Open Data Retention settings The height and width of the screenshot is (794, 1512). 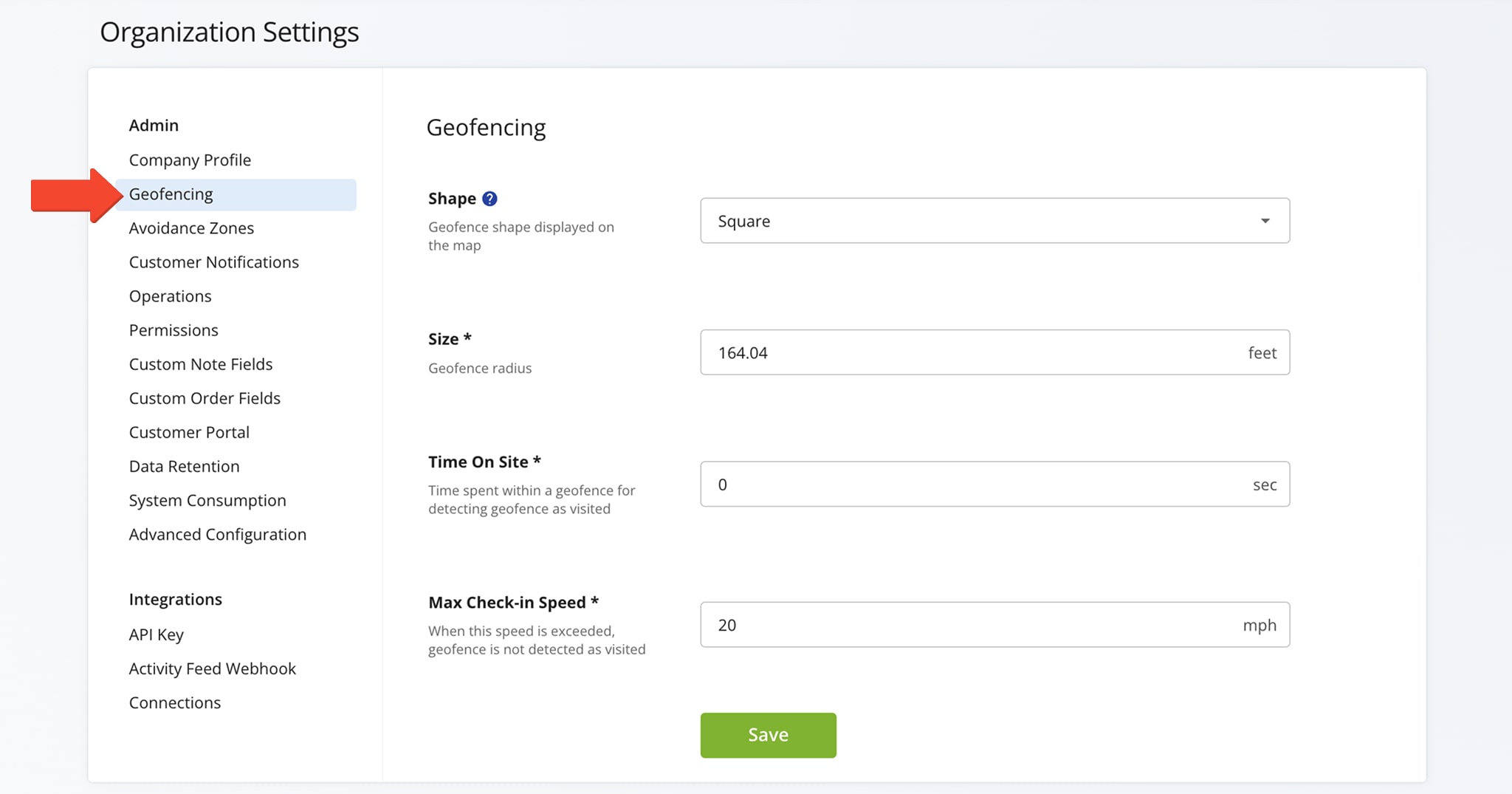tap(184, 466)
